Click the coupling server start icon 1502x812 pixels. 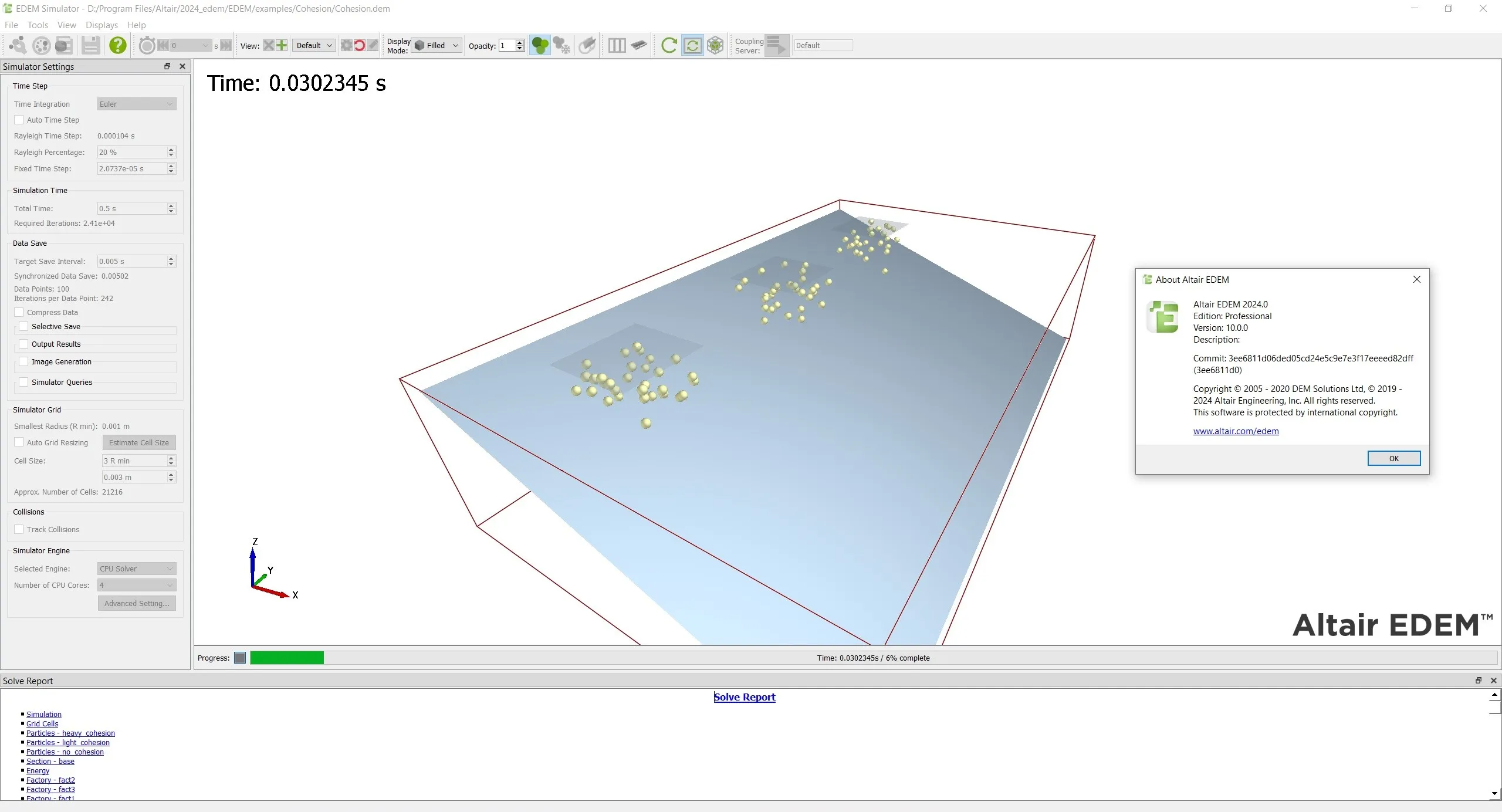tap(777, 45)
